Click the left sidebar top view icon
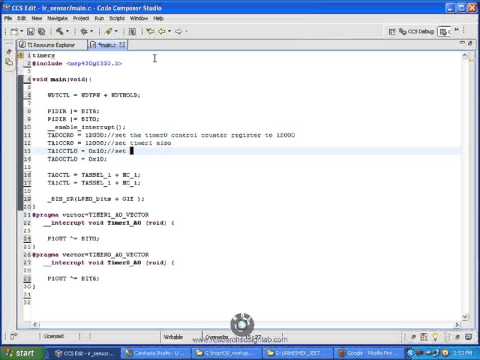Image resolution: width=480 pixels, height=360 pixels. [x=9, y=52]
